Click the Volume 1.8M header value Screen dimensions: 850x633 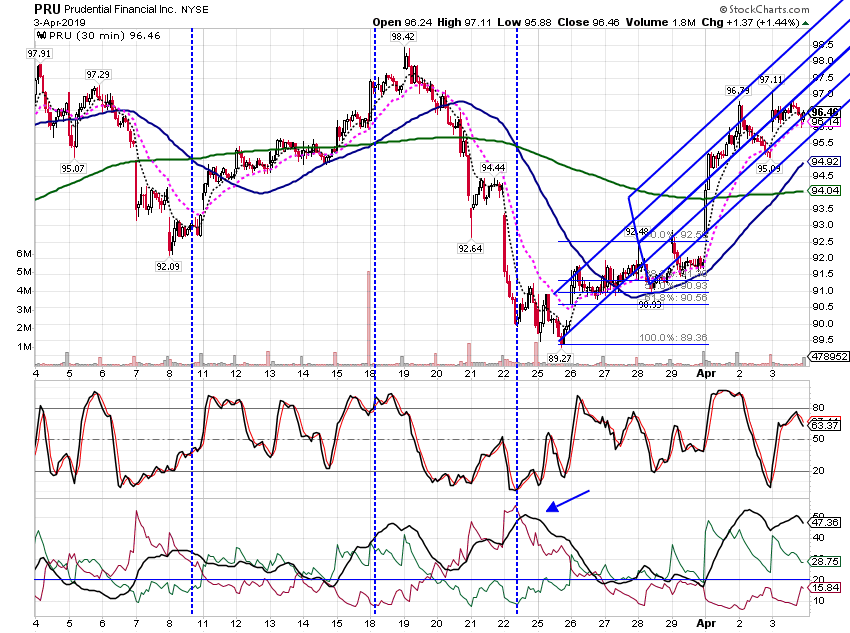660,22
